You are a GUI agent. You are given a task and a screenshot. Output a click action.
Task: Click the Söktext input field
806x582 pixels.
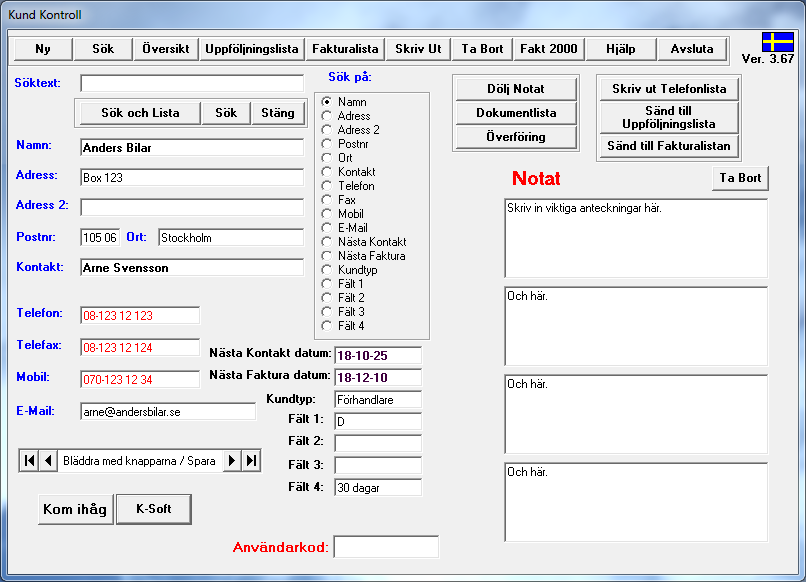tap(192, 83)
